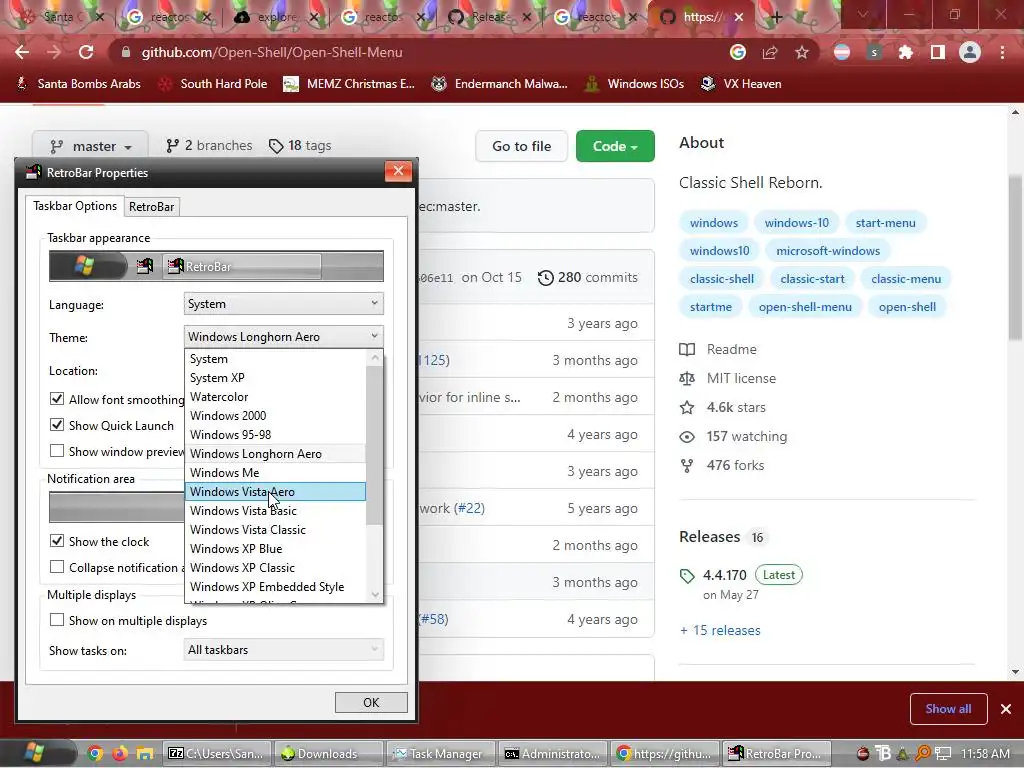Switch to the RetroBar tab in properties
1024x768 pixels.
click(152, 206)
